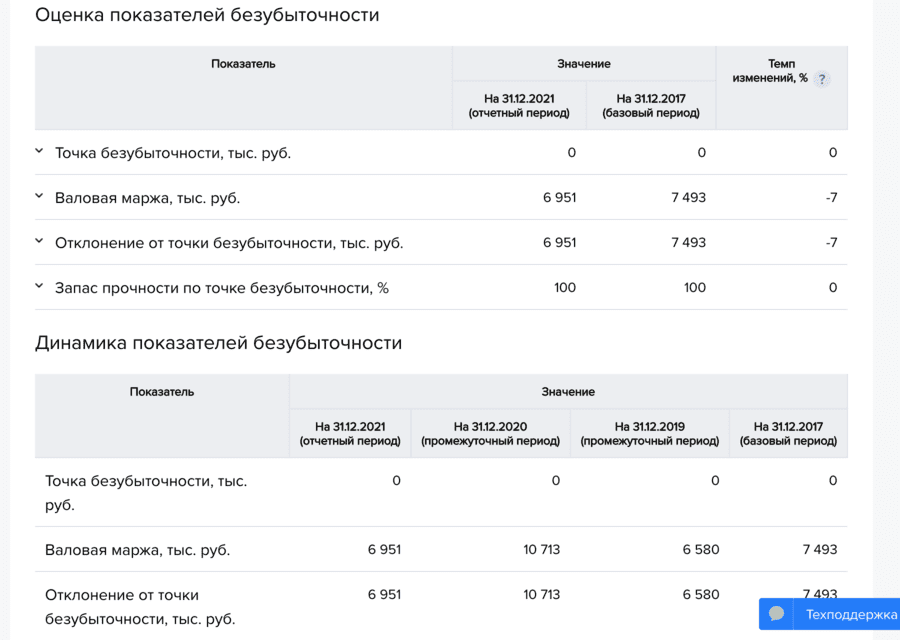Expand the Запас прочности row chevron
900x640 pixels.
coord(39,287)
